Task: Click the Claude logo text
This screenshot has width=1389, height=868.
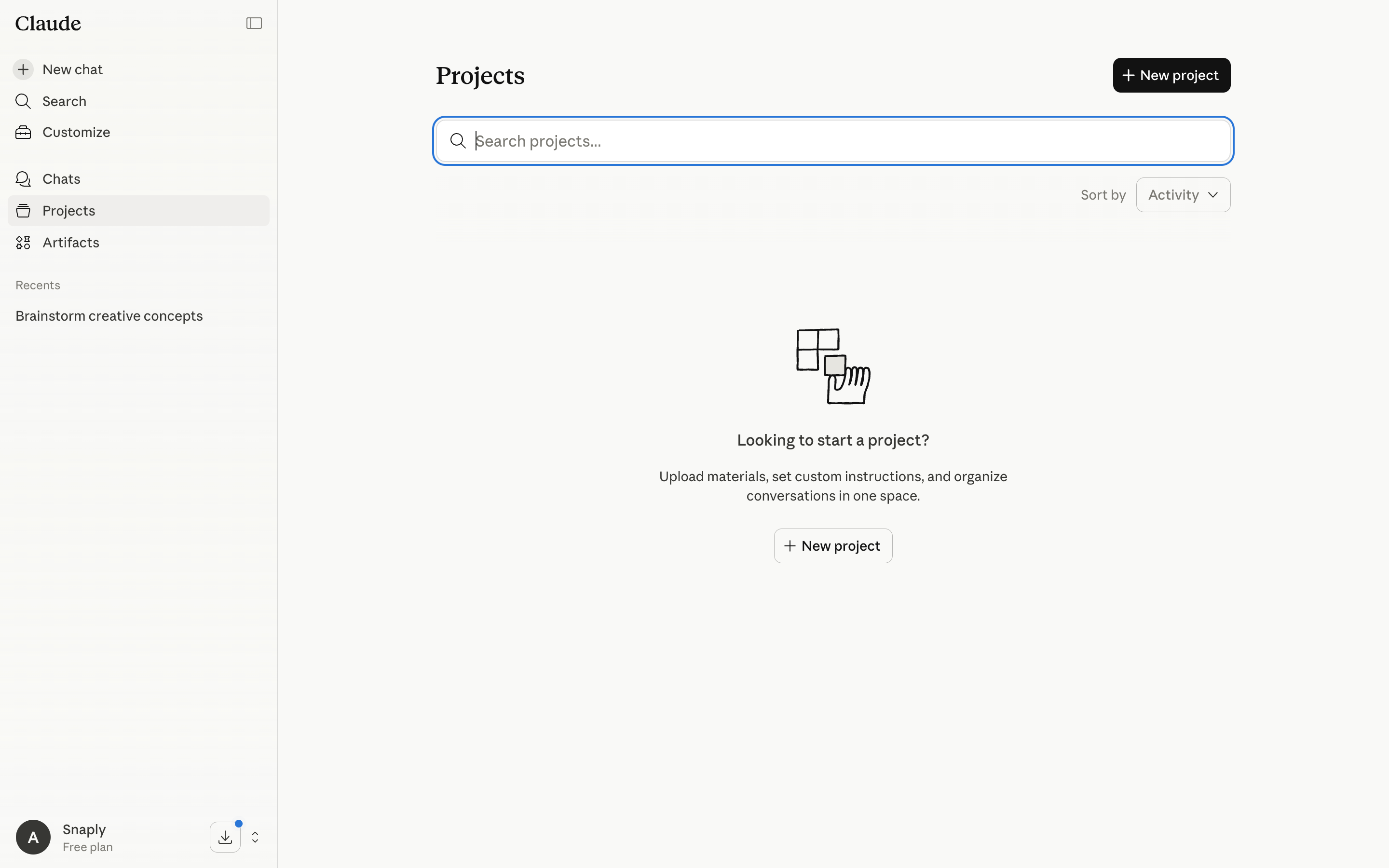Action: pyautogui.click(x=48, y=23)
